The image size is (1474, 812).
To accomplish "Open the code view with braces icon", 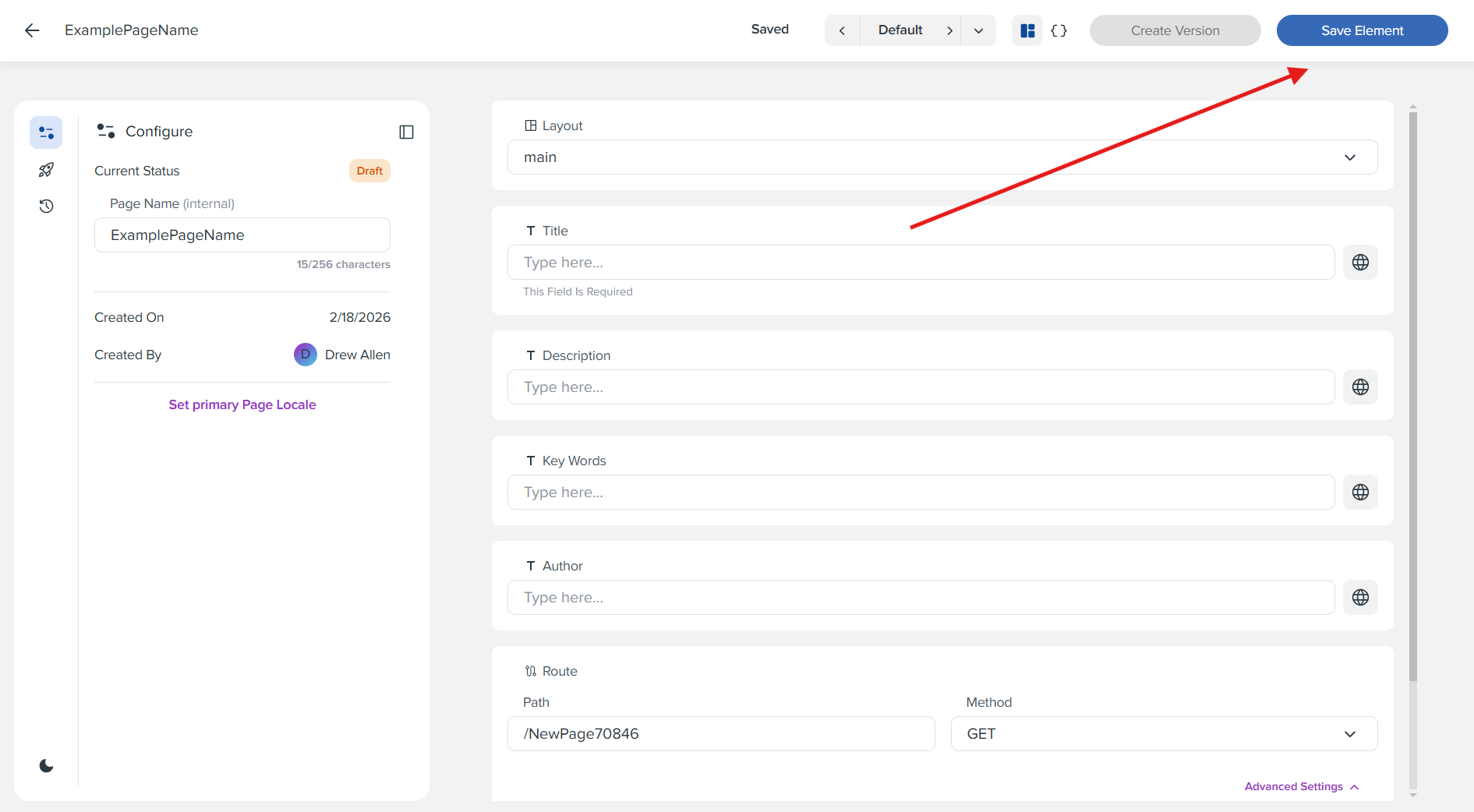I will coord(1059,30).
